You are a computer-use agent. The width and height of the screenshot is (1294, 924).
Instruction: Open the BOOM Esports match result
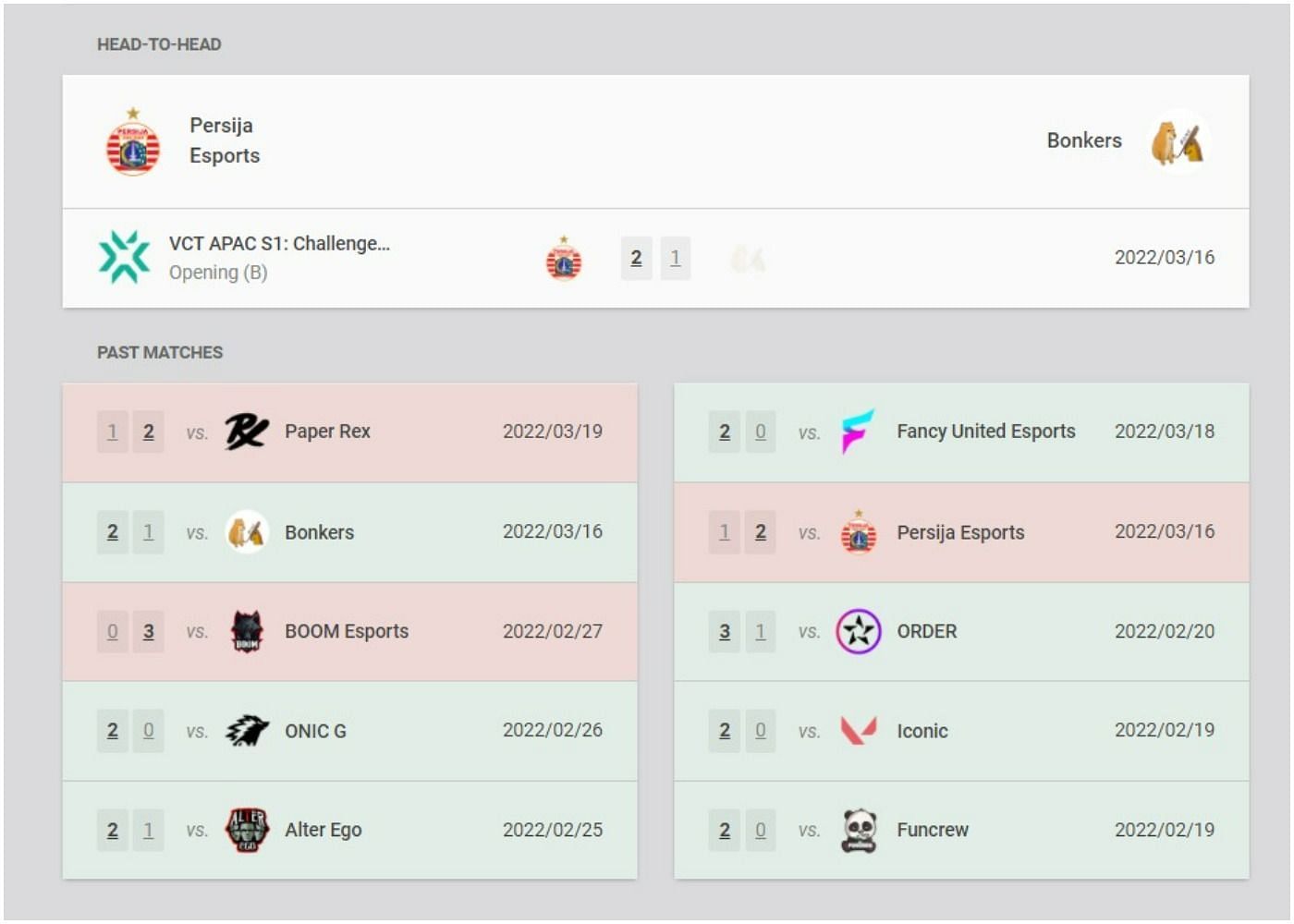(x=349, y=632)
